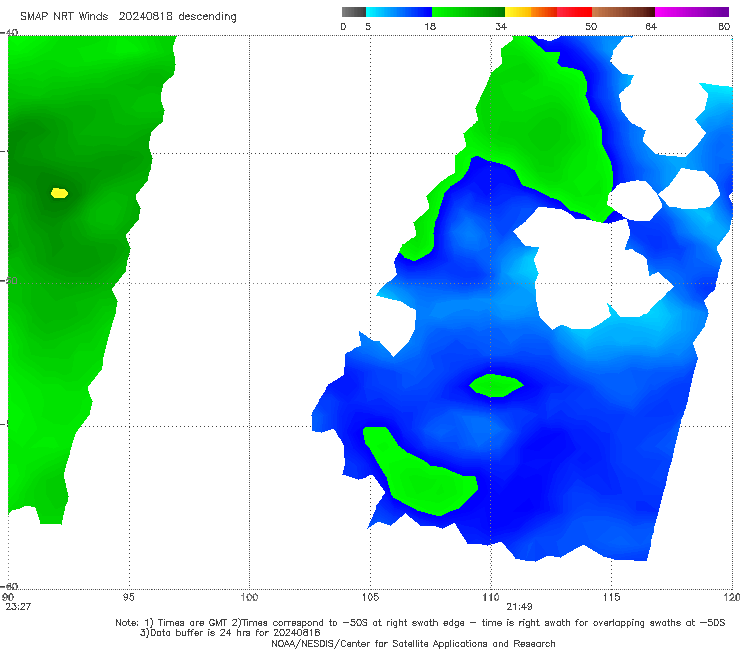This screenshot has height=650, width=740.
Task: Click the small green patch near 110 longitude
Action: click(496, 386)
